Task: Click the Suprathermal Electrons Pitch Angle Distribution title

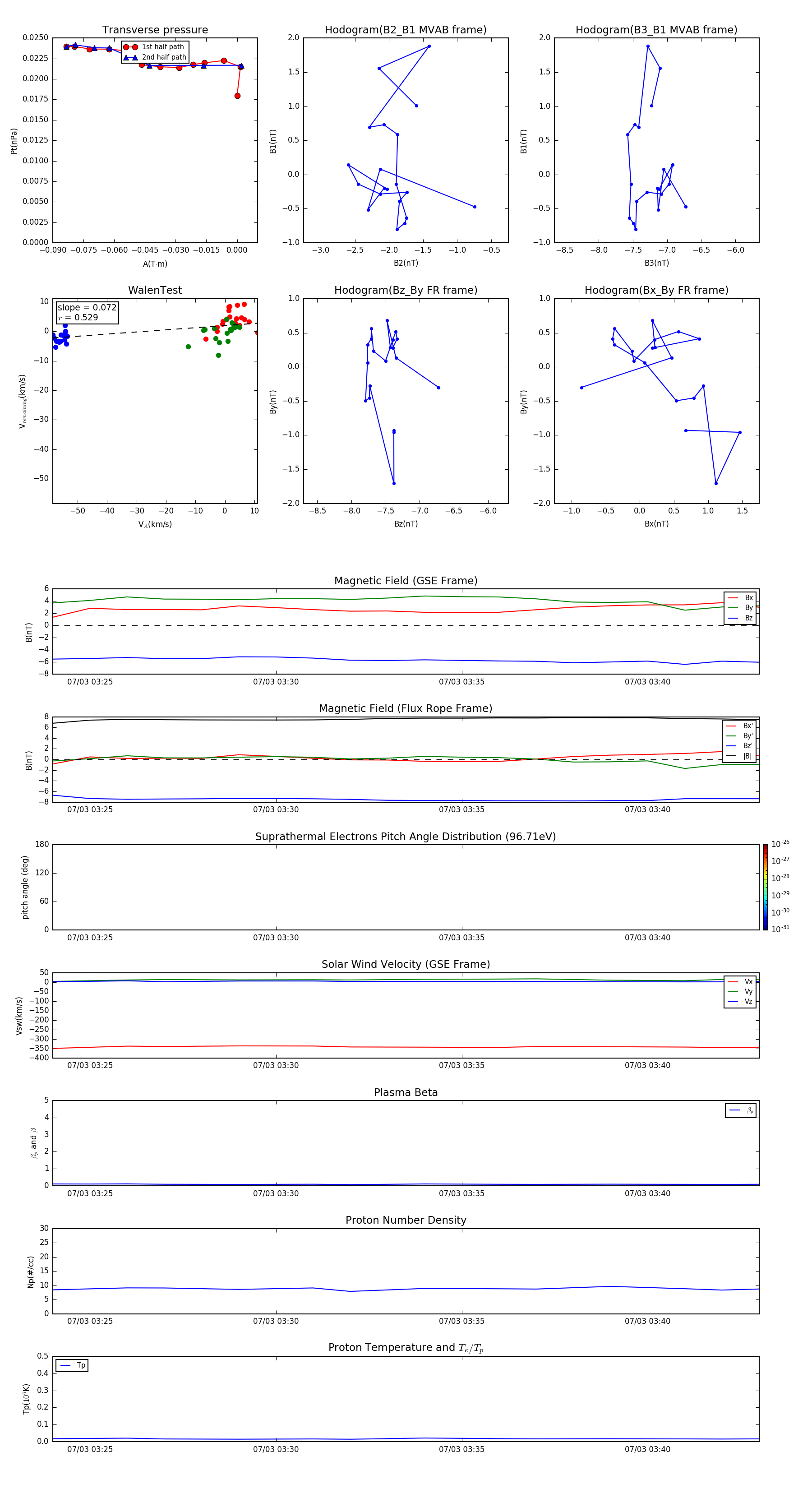Action: tap(406, 837)
